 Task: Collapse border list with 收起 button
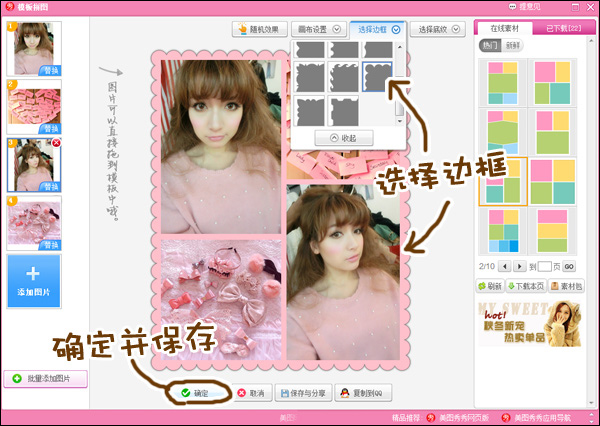[x=343, y=138]
